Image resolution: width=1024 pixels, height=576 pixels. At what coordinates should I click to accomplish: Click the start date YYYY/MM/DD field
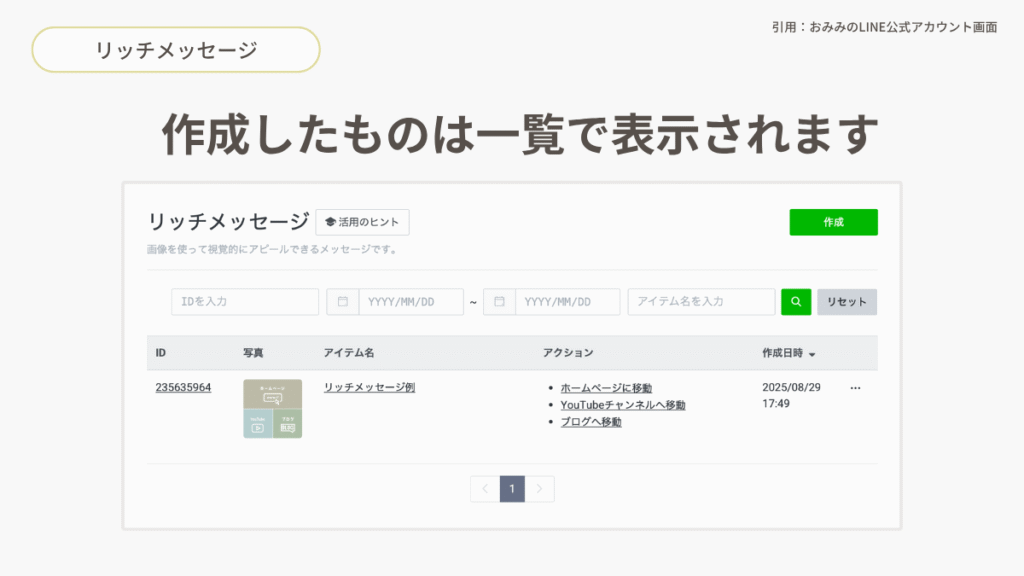click(x=410, y=302)
